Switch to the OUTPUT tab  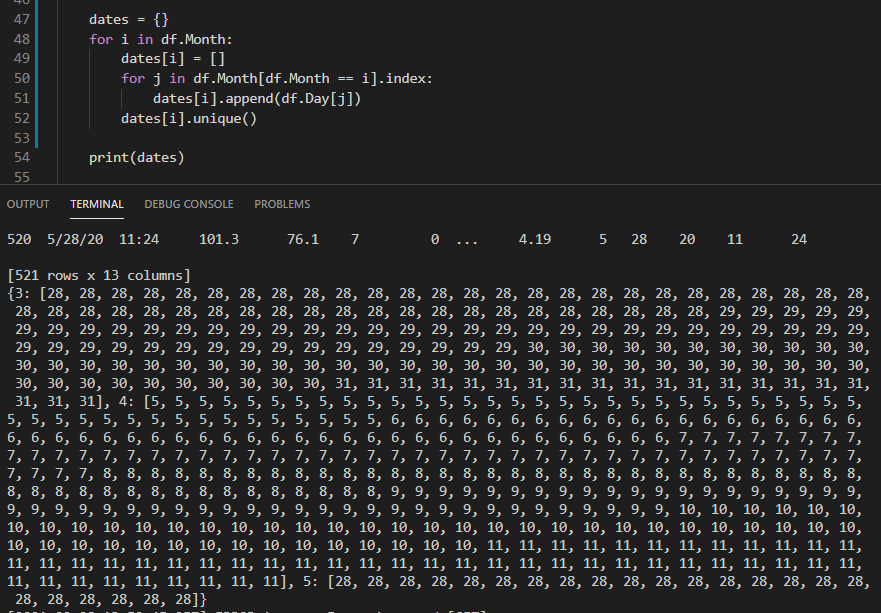[27, 204]
